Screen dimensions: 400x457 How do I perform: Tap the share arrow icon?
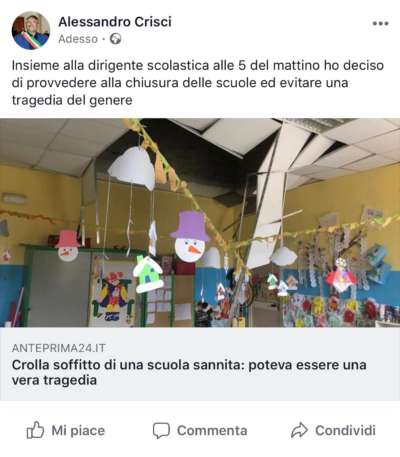pyautogui.click(x=299, y=430)
